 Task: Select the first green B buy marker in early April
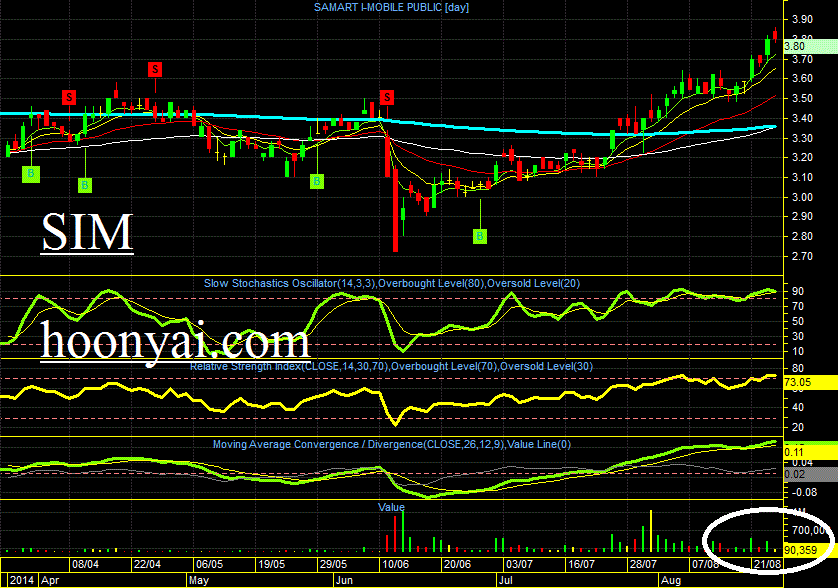point(31,174)
